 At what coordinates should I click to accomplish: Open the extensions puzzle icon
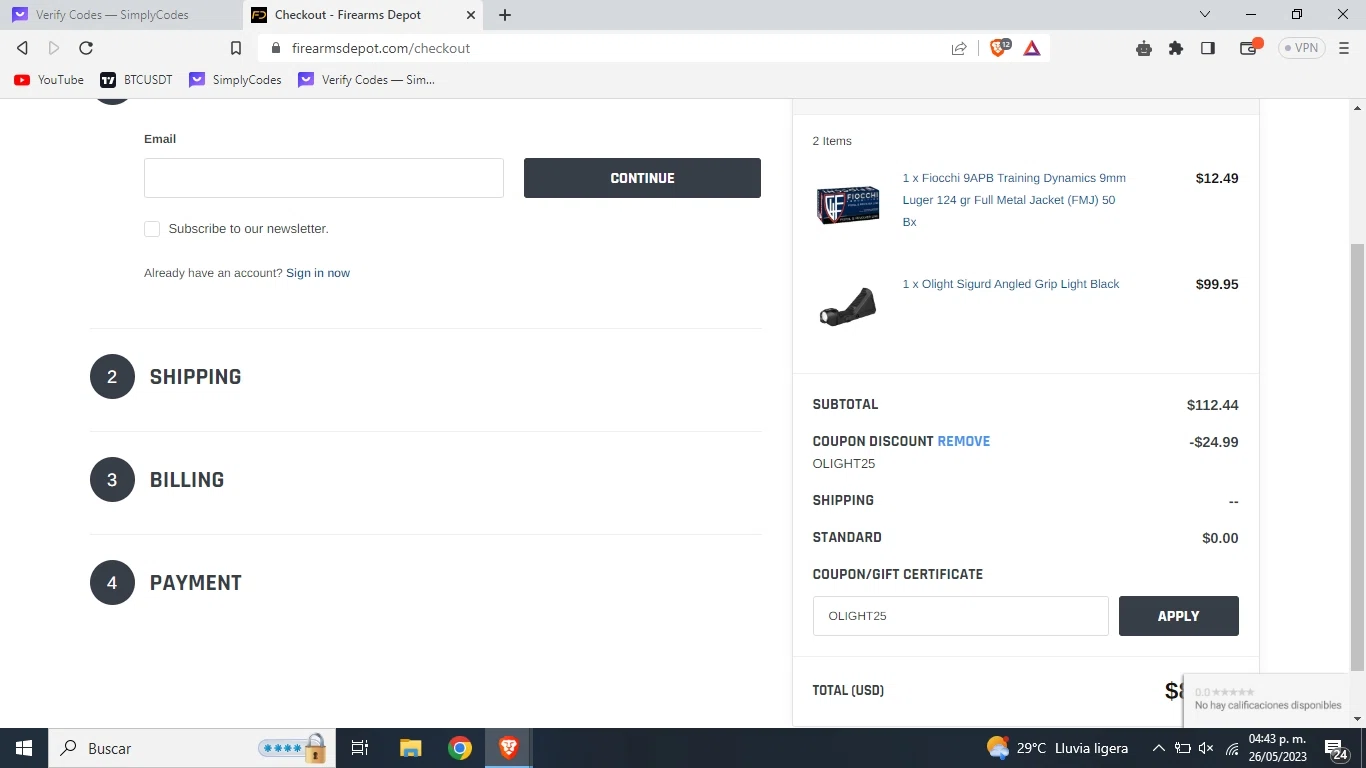click(1176, 48)
